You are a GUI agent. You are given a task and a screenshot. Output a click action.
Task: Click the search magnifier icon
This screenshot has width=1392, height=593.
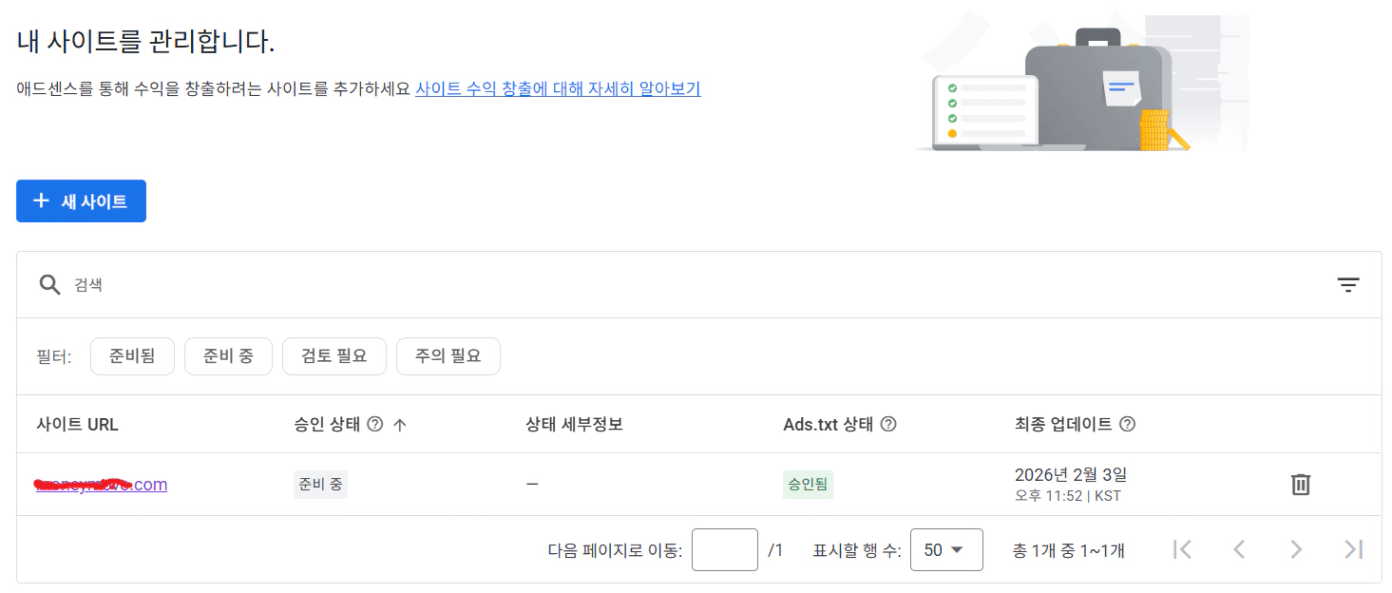point(50,285)
